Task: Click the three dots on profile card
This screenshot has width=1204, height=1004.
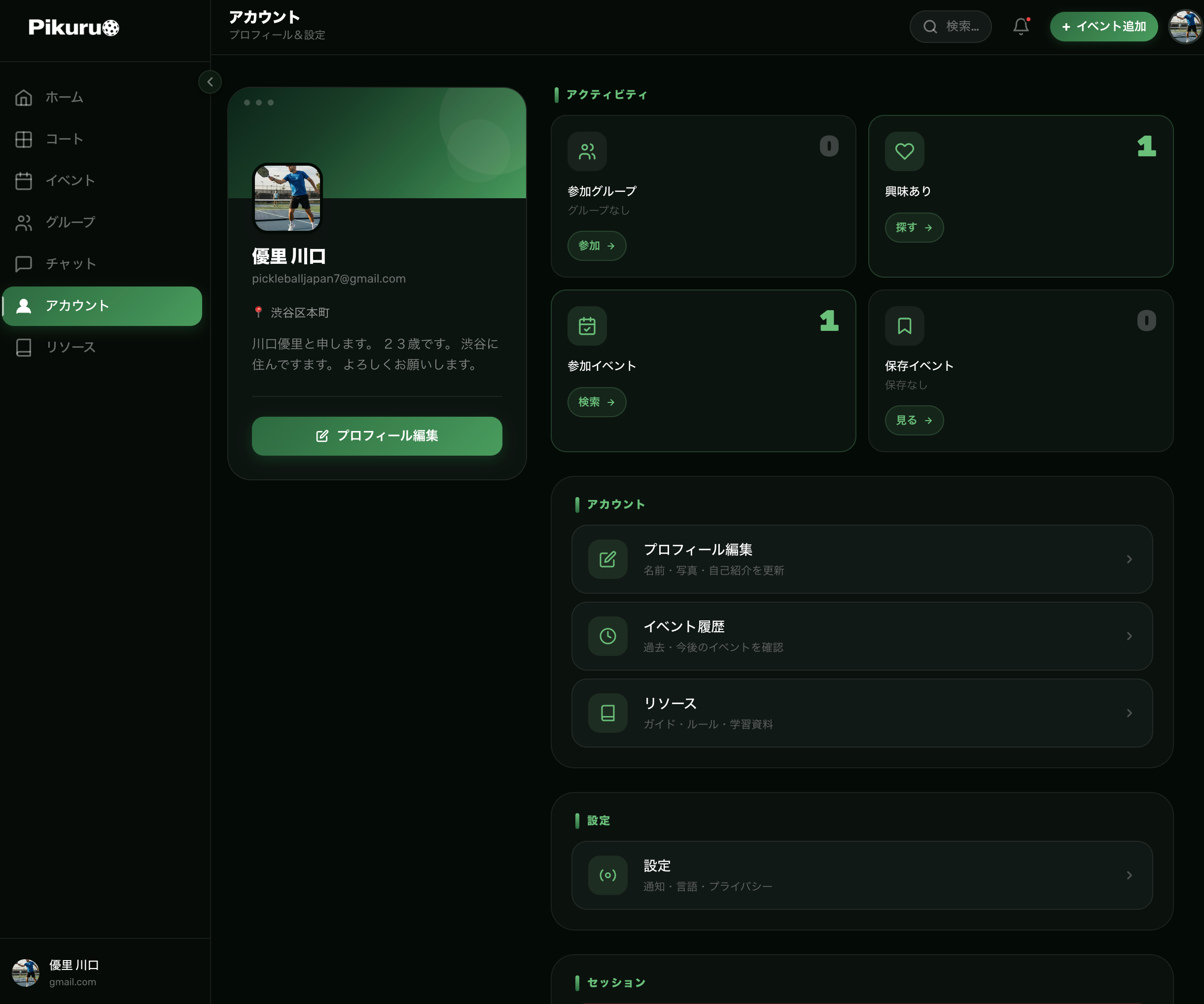Action: (x=258, y=103)
